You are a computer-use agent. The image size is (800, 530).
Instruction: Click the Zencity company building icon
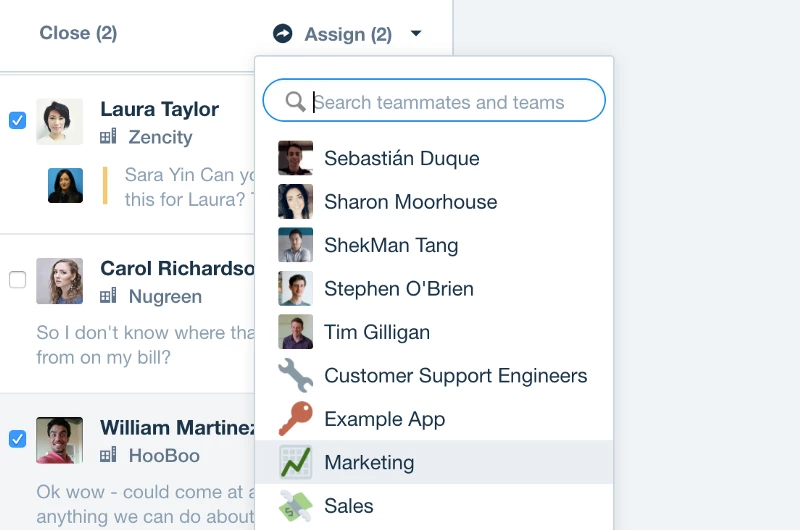coord(109,137)
